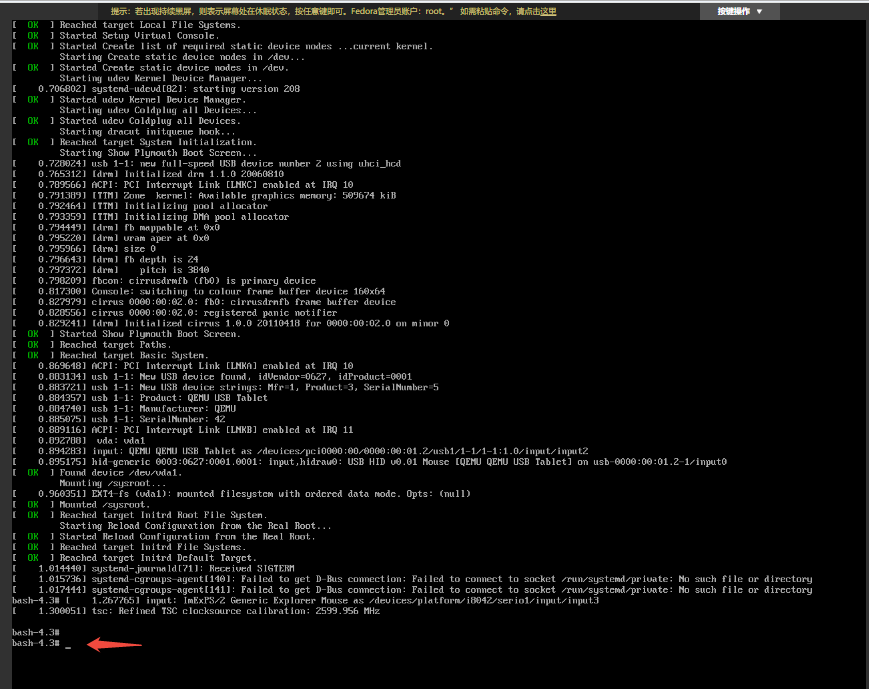Click the line 'Reached target Local File Systems.'
The height and width of the screenshot is (689, 869).
click(x=126, y=25)
